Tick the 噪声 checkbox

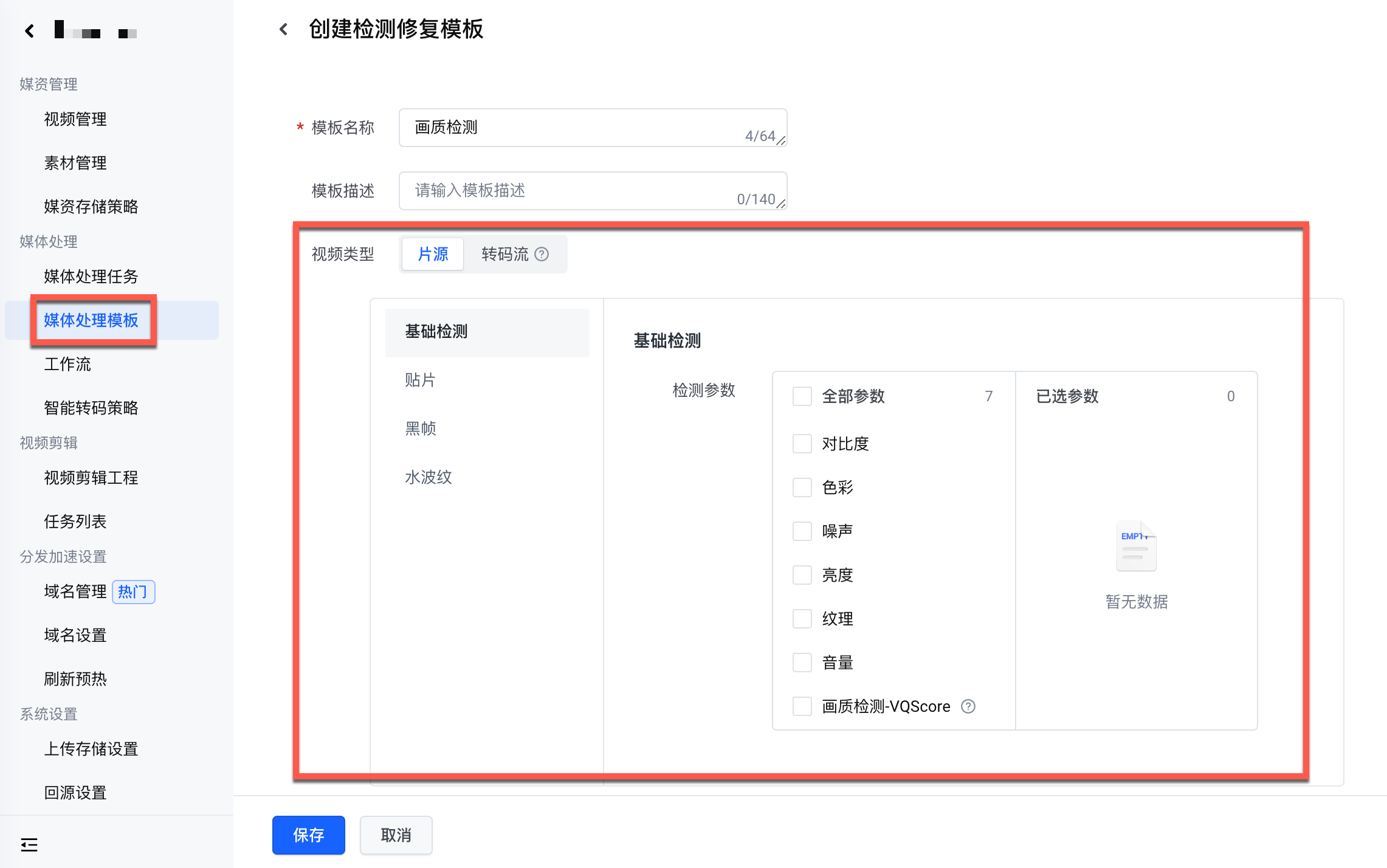coord(802,531)
